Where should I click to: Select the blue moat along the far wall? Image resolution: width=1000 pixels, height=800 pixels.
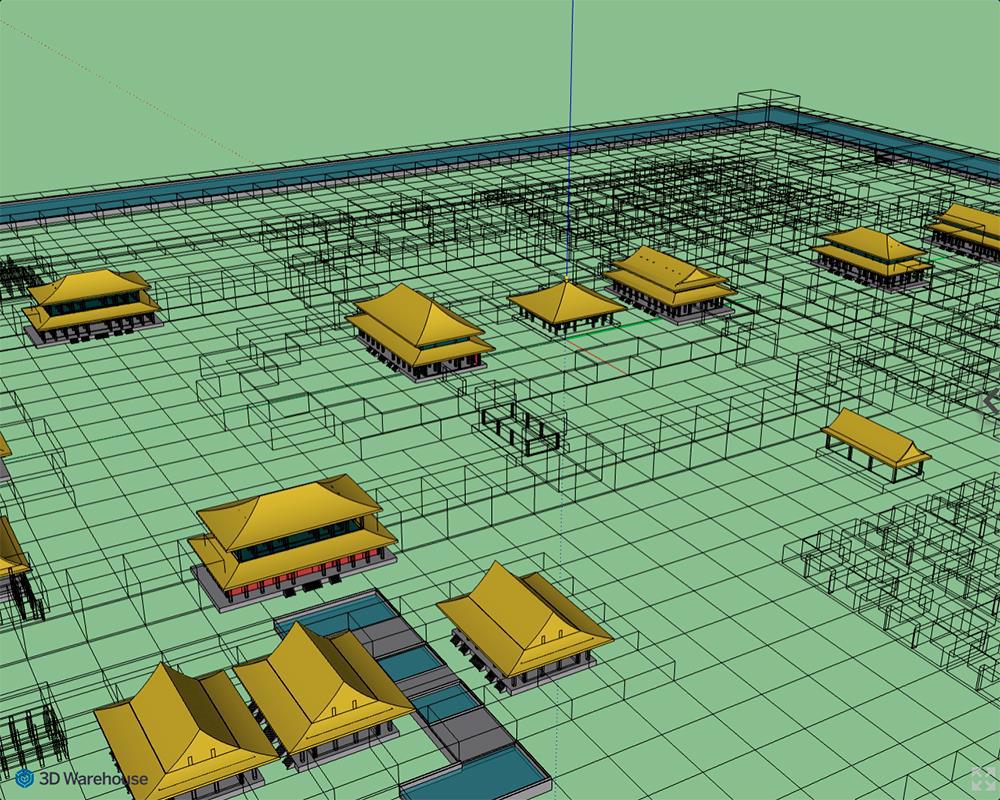point(400,170)
